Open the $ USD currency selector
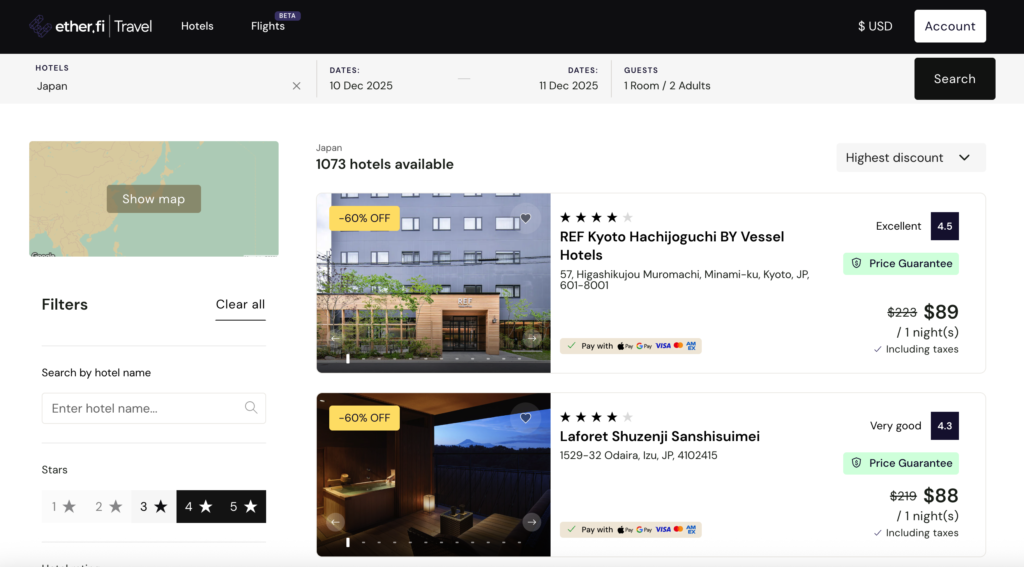Image resolution: width=1024 pixels, height=567 pixels. tap(875, 26)
